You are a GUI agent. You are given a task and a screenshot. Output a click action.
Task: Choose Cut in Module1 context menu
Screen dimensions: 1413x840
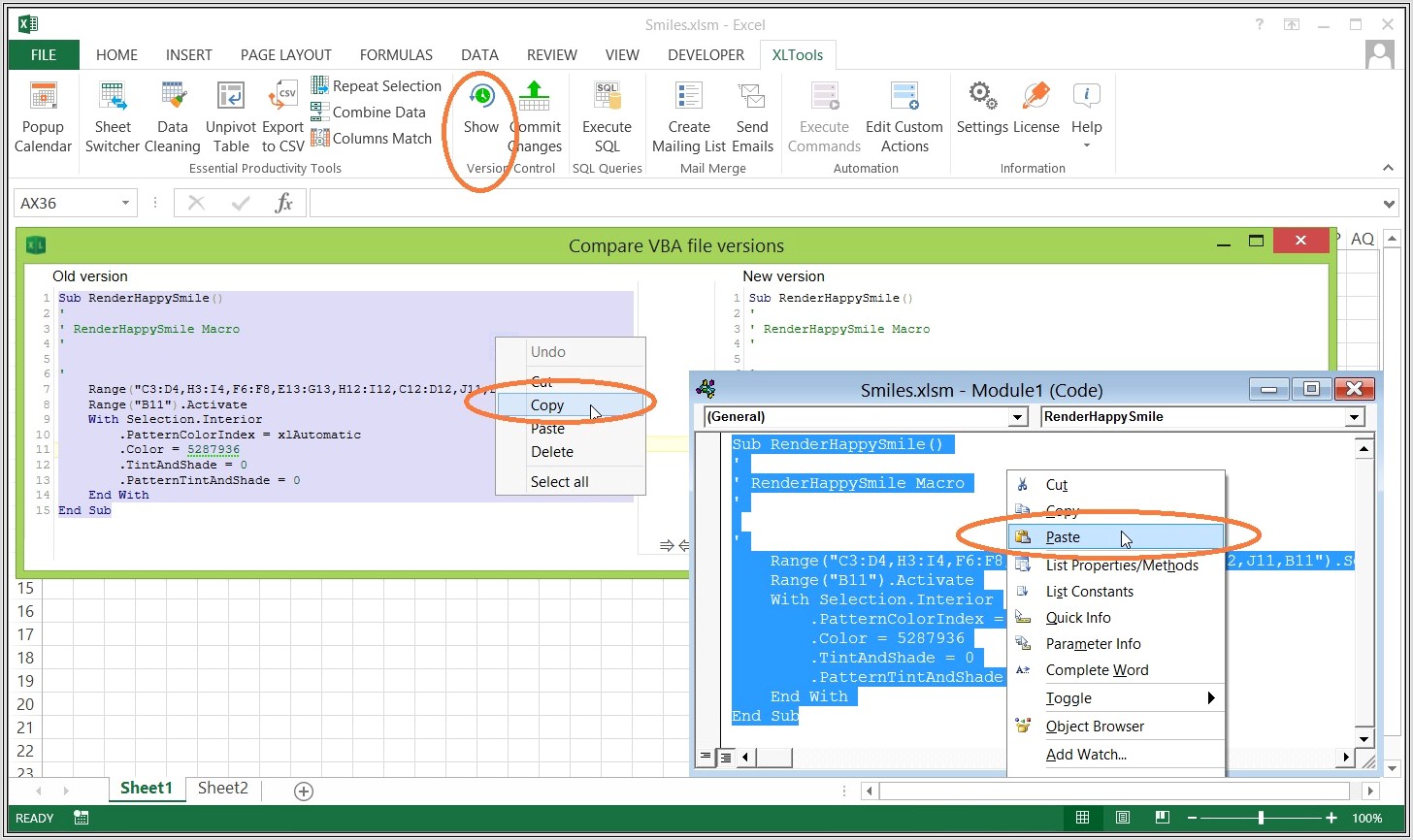tap(1116, 485)
